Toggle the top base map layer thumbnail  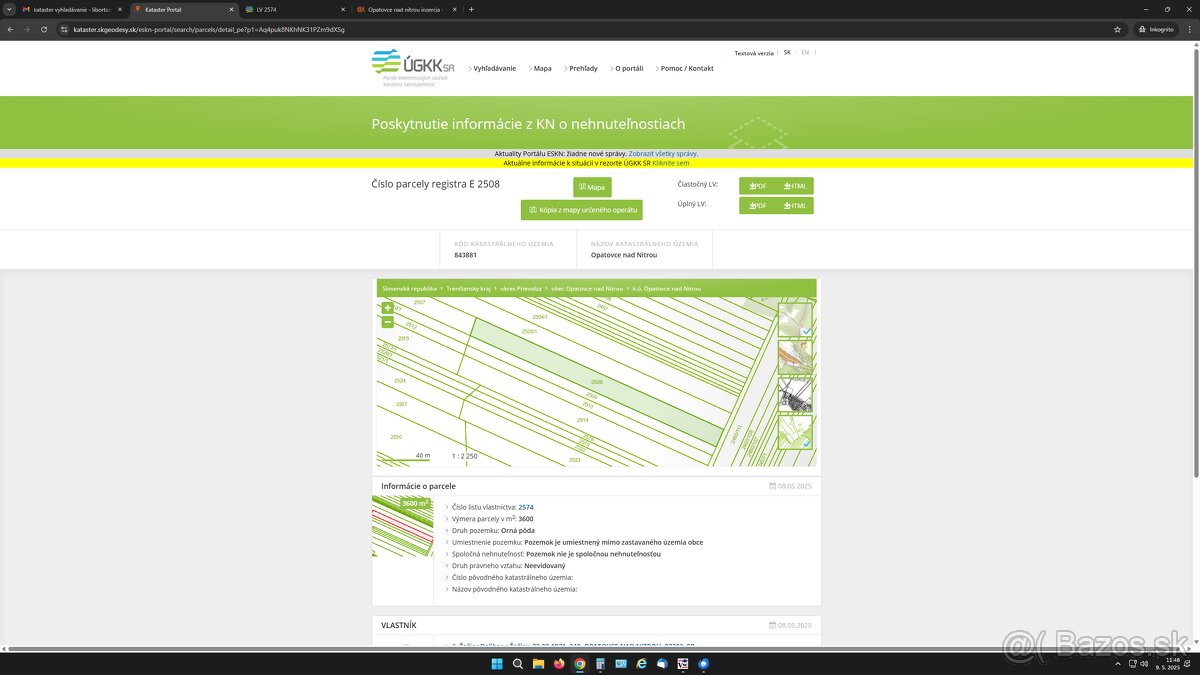pyautogui.click(x=795, y=320)
